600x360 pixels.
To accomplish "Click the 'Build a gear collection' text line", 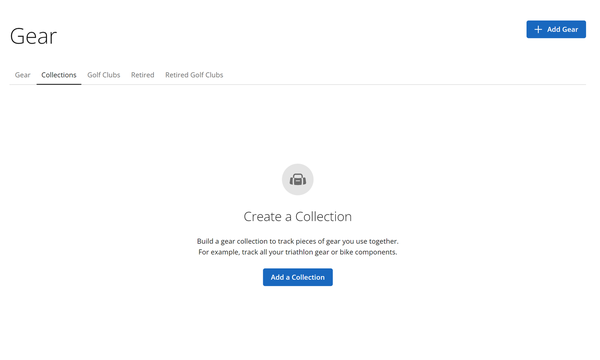I will click(x=298, y=241).
